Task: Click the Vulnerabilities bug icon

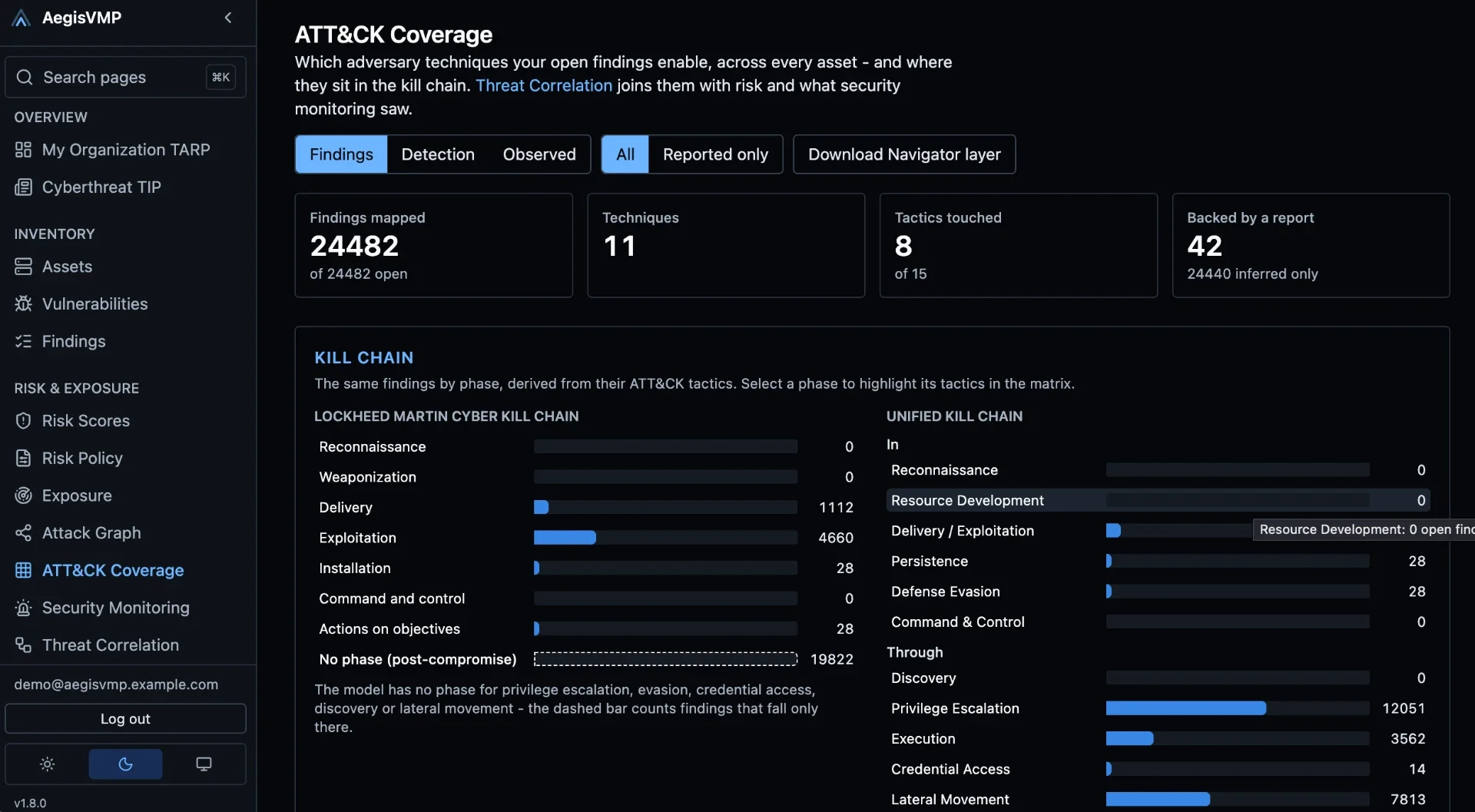Action: click(x=23, y=303)
